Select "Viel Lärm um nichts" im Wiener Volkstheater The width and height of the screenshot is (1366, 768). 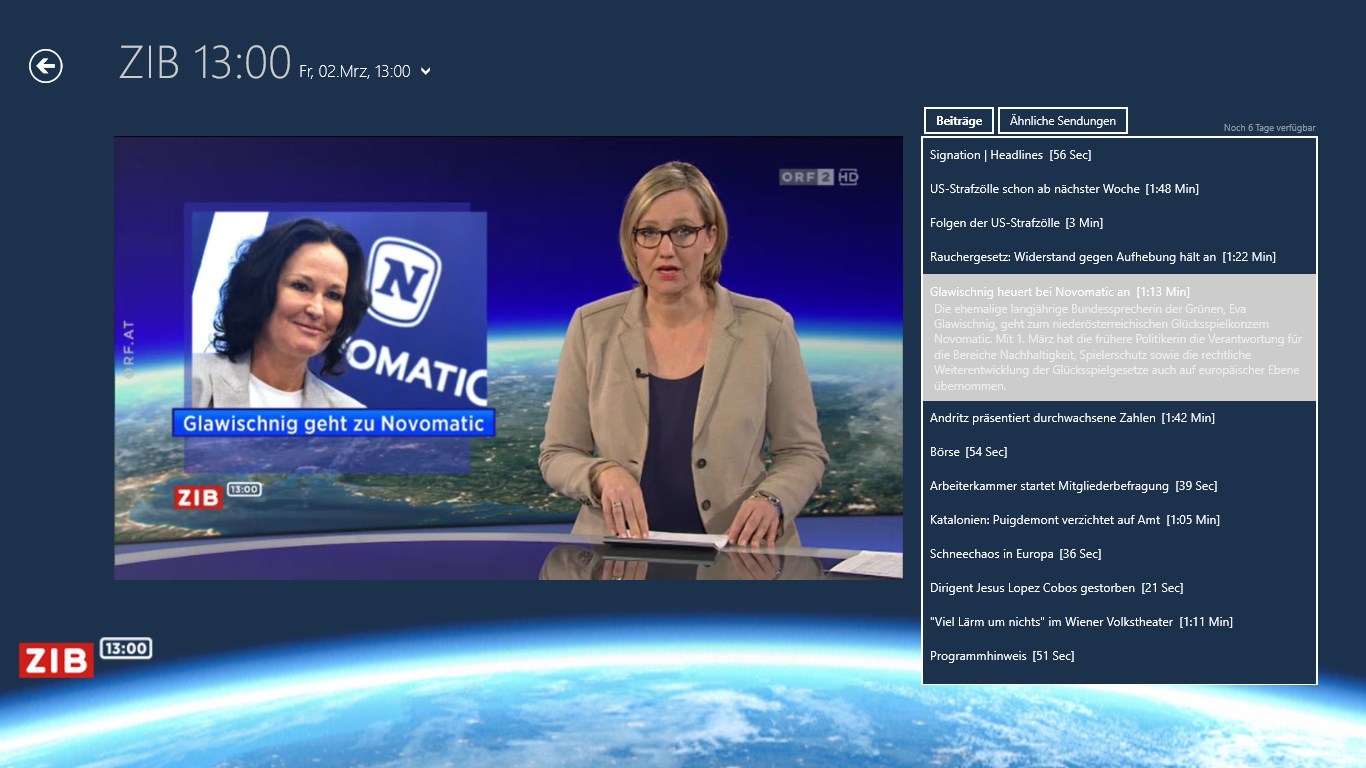(1119, 622)
